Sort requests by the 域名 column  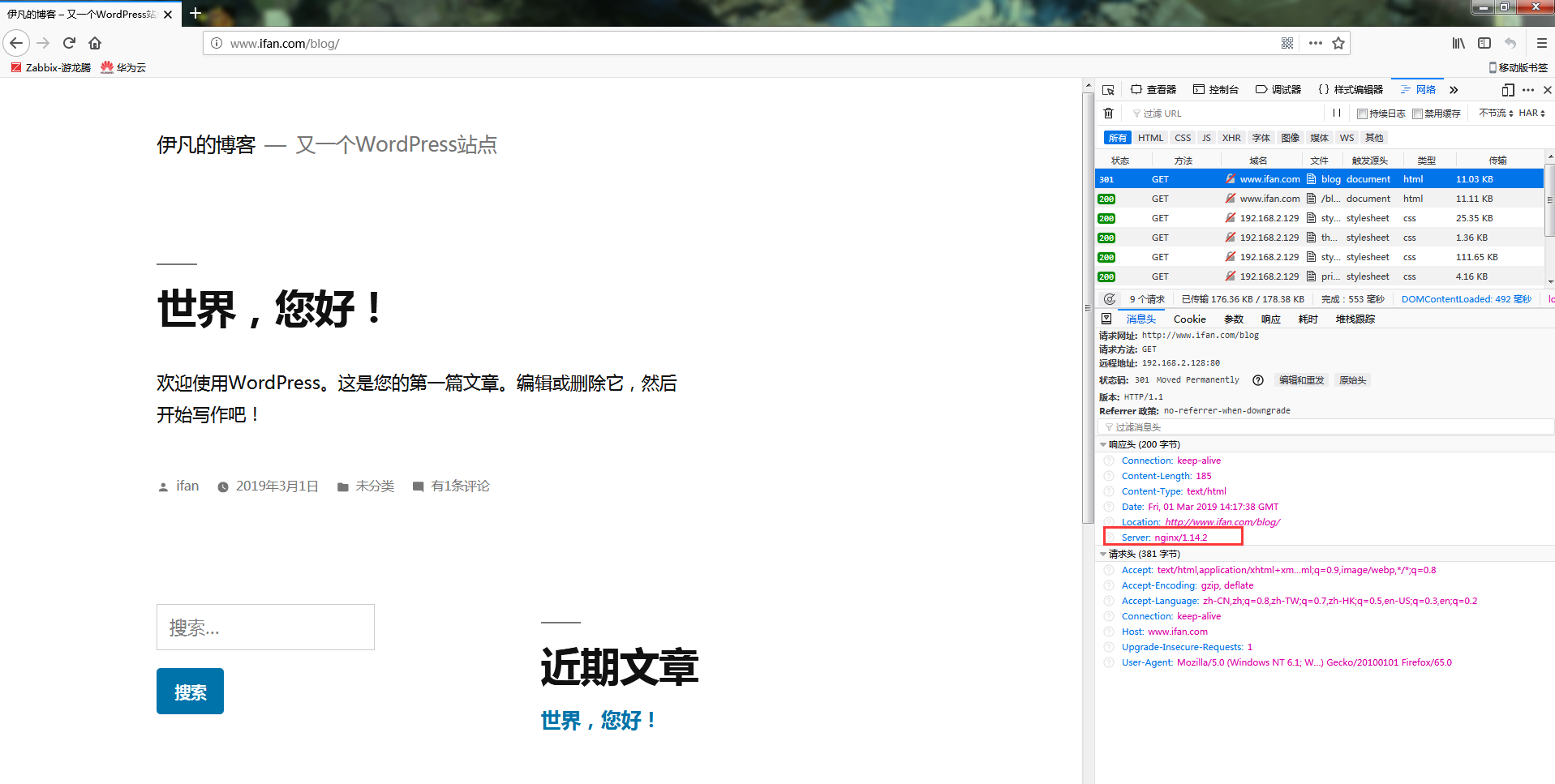(x=1258, y=161)
